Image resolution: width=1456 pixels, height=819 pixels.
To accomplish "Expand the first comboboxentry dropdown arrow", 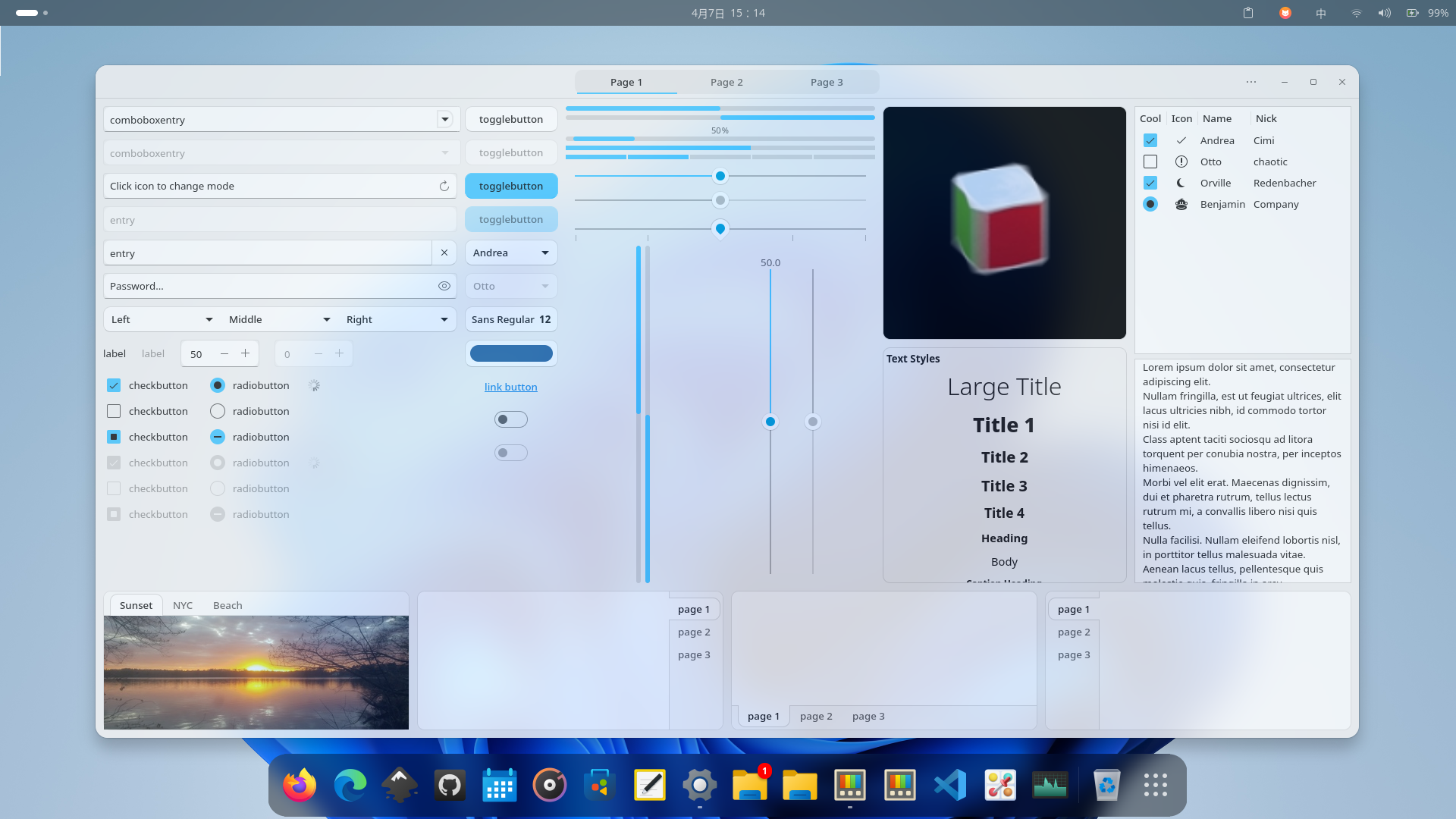I will tap(445, 119).
